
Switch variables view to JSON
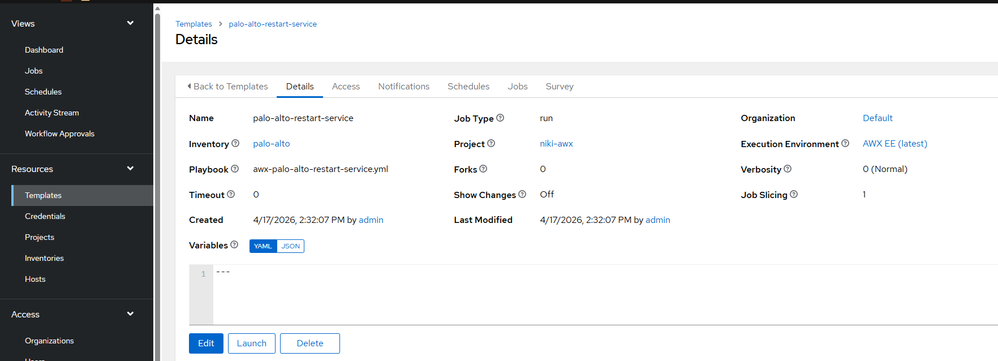click(x=291, y=246)
